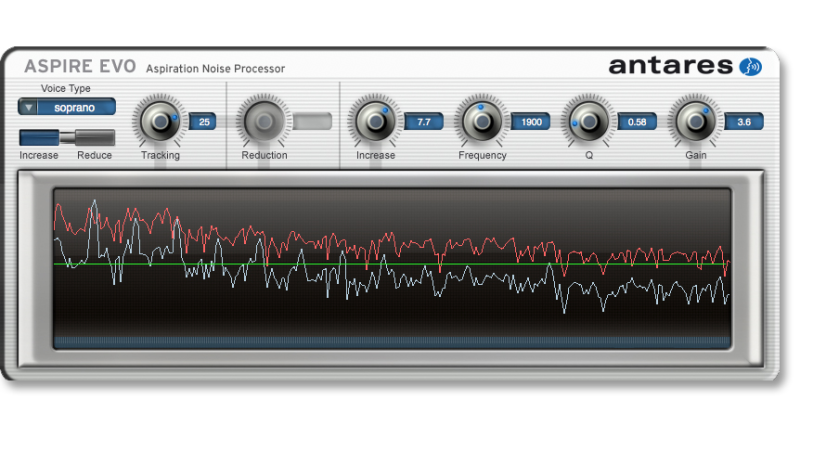
Task: Click the ASPIRE EVO title
Action: pos(80,66)
